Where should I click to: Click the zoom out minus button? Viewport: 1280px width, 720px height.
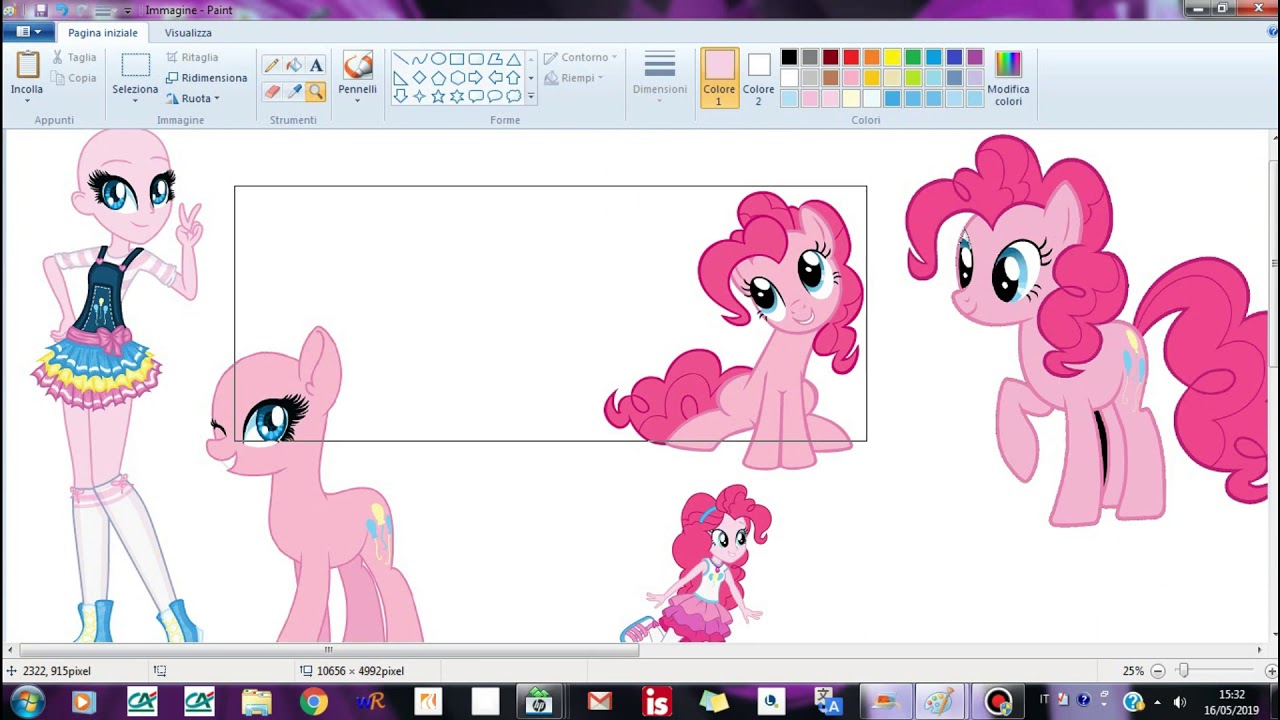1158,671
